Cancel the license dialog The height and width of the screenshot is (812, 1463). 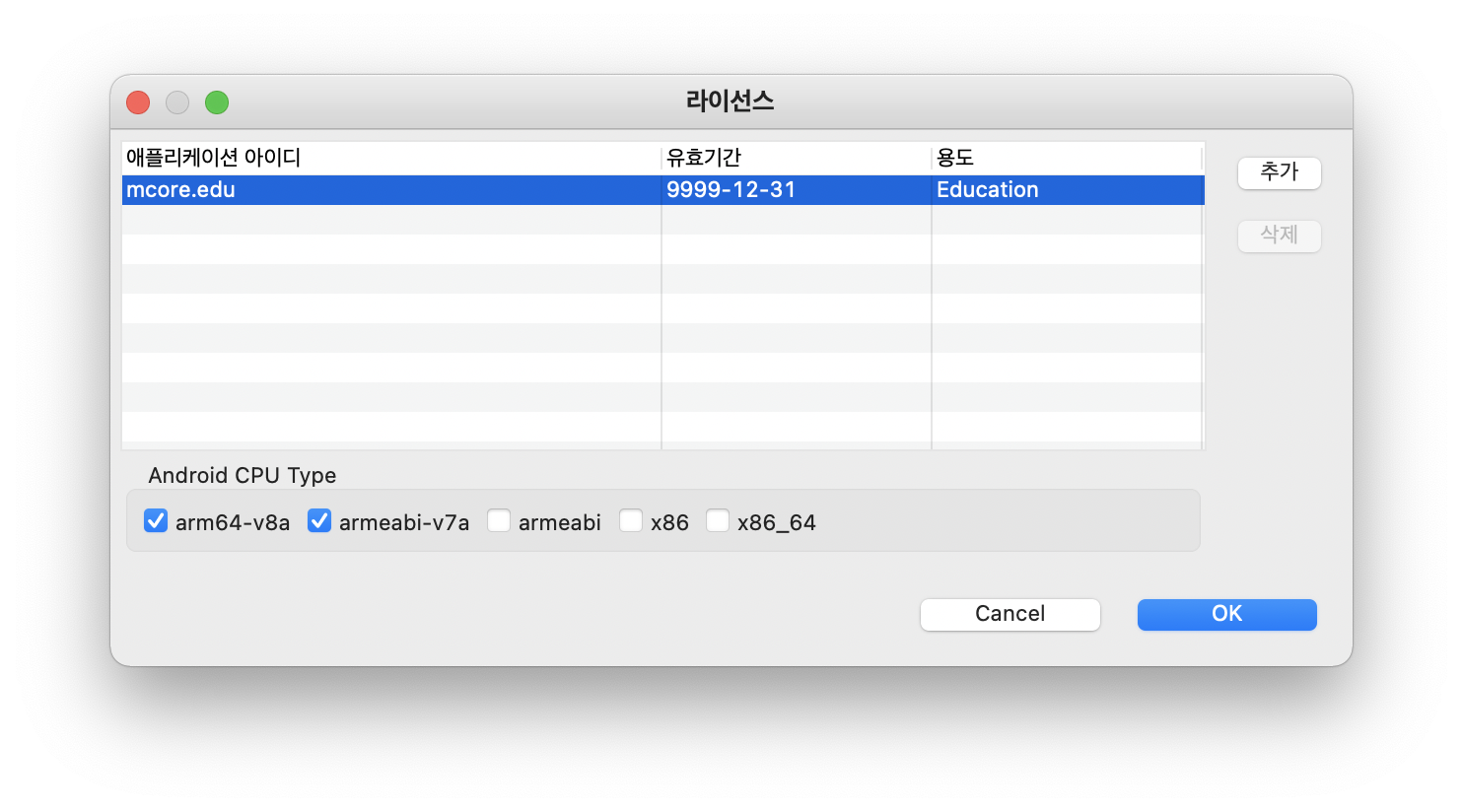point(1010,614)
